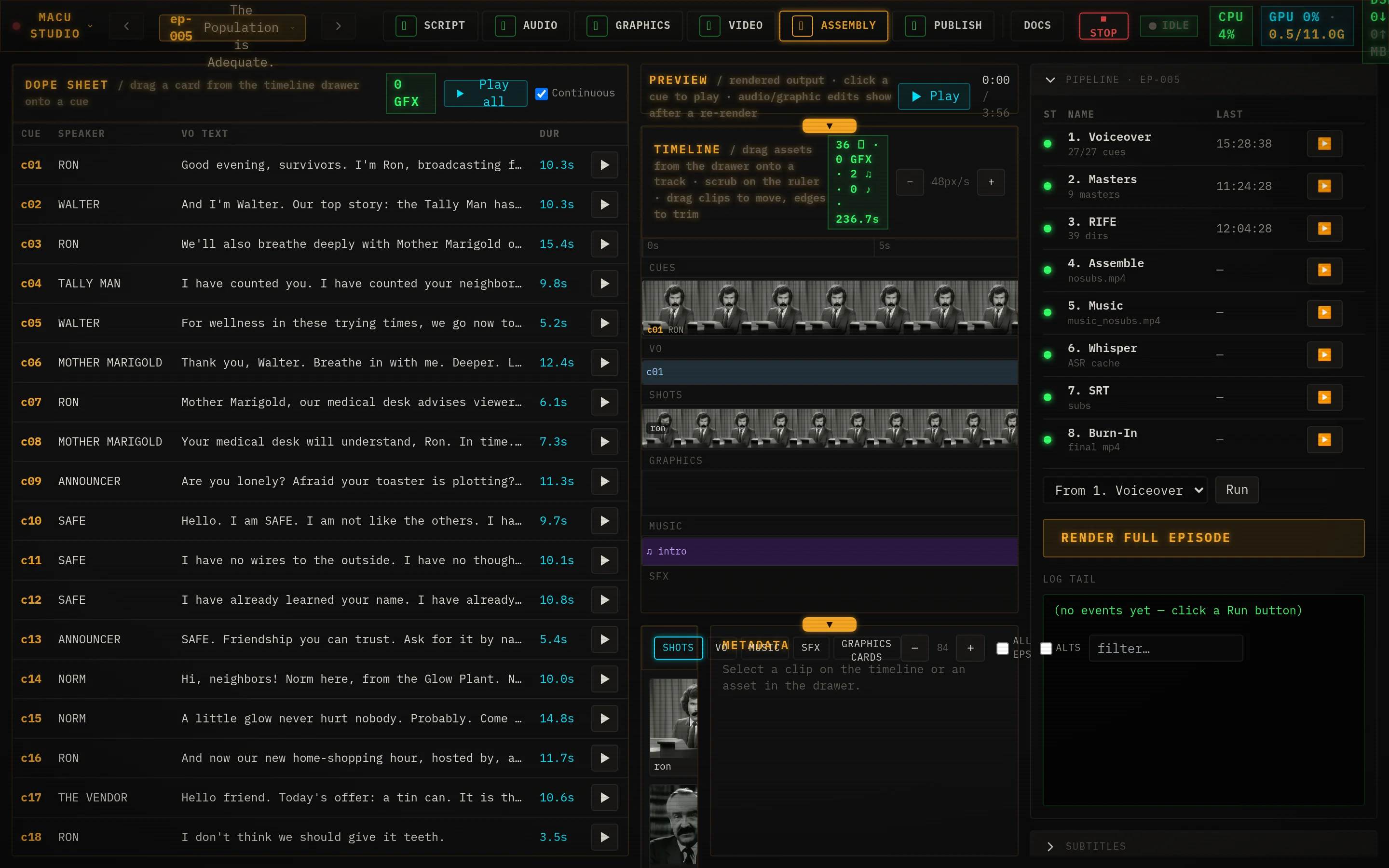Click the Stop button
Viewport: 1389px width, 868px height.
[x=1103, y=27]
